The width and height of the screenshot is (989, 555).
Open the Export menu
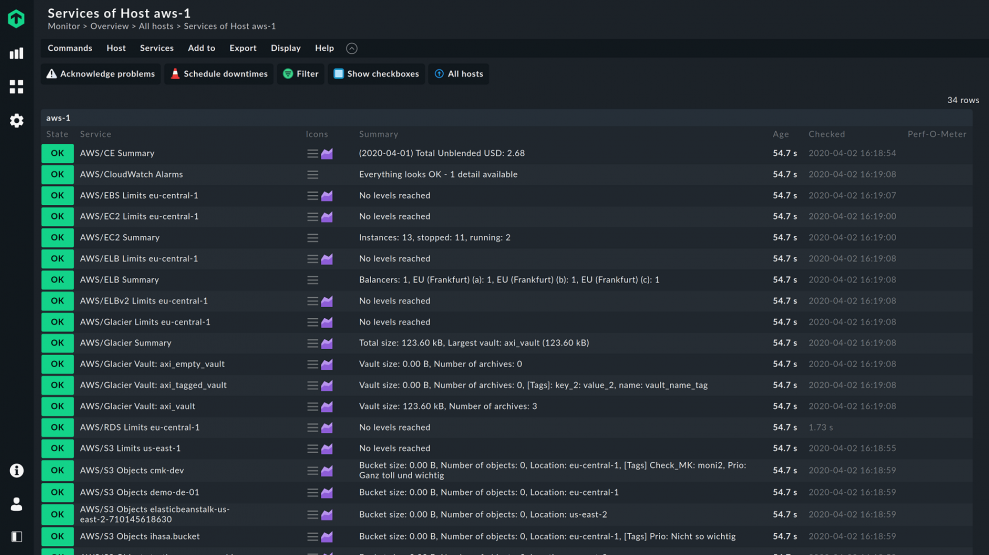(x=243, y=48)
